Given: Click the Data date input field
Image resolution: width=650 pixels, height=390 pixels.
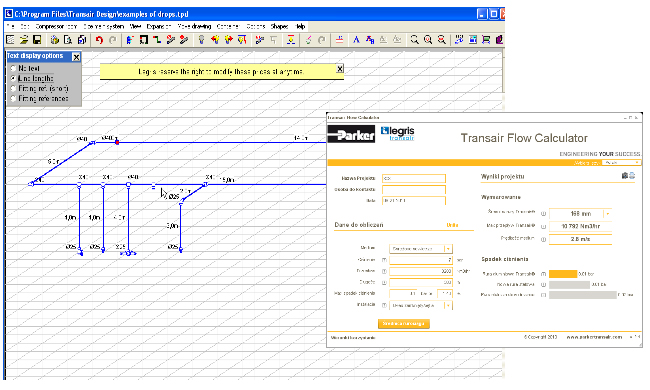Looking at the screenshot, I should [x=414, y=200].
